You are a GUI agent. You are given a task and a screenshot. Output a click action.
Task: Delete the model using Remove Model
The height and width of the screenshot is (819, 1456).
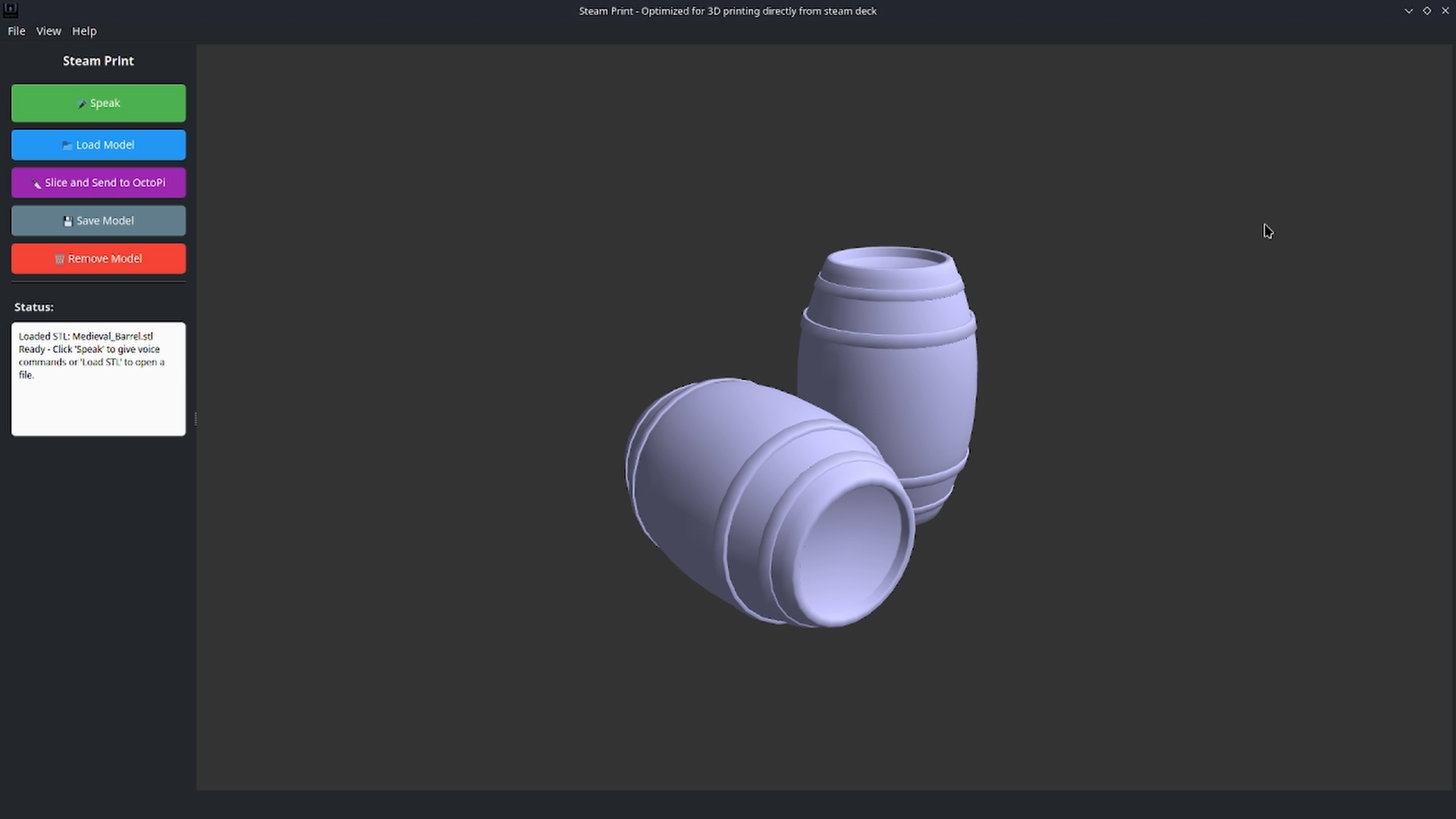click(x=99, y=259)
